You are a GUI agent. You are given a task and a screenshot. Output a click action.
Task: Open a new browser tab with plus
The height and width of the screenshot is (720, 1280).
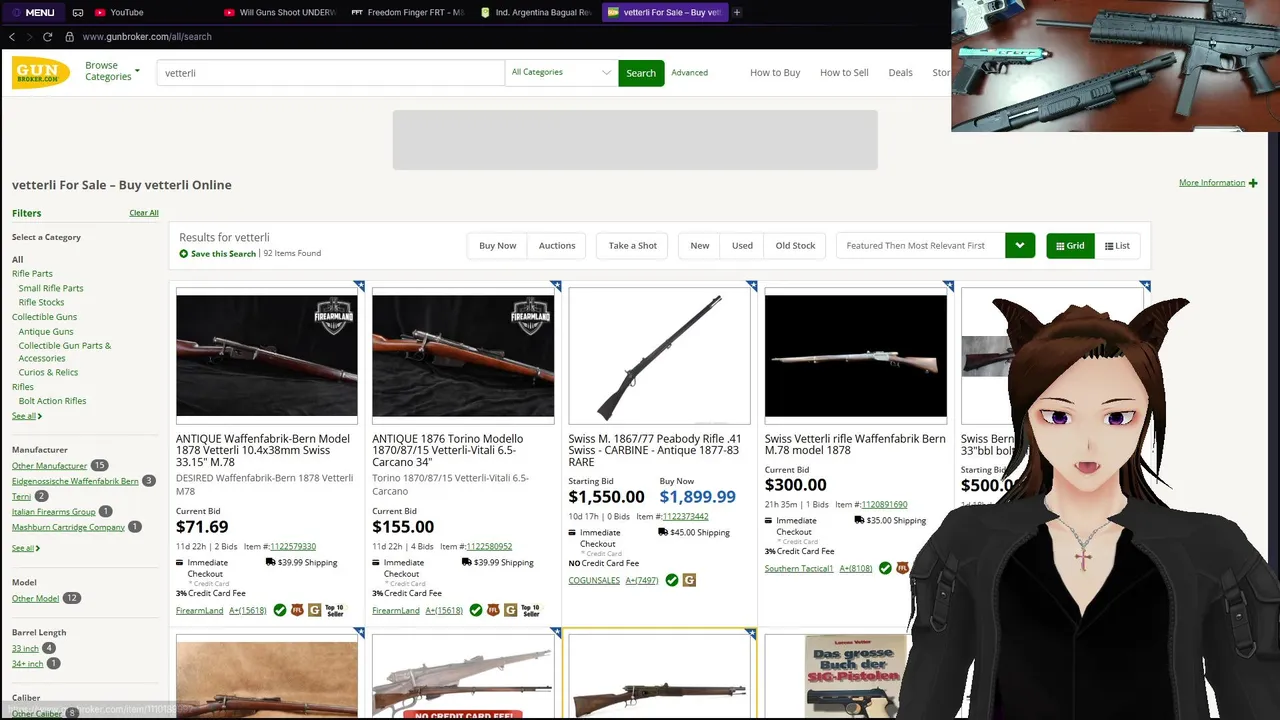pyautogui.click(x=737, y=12)
